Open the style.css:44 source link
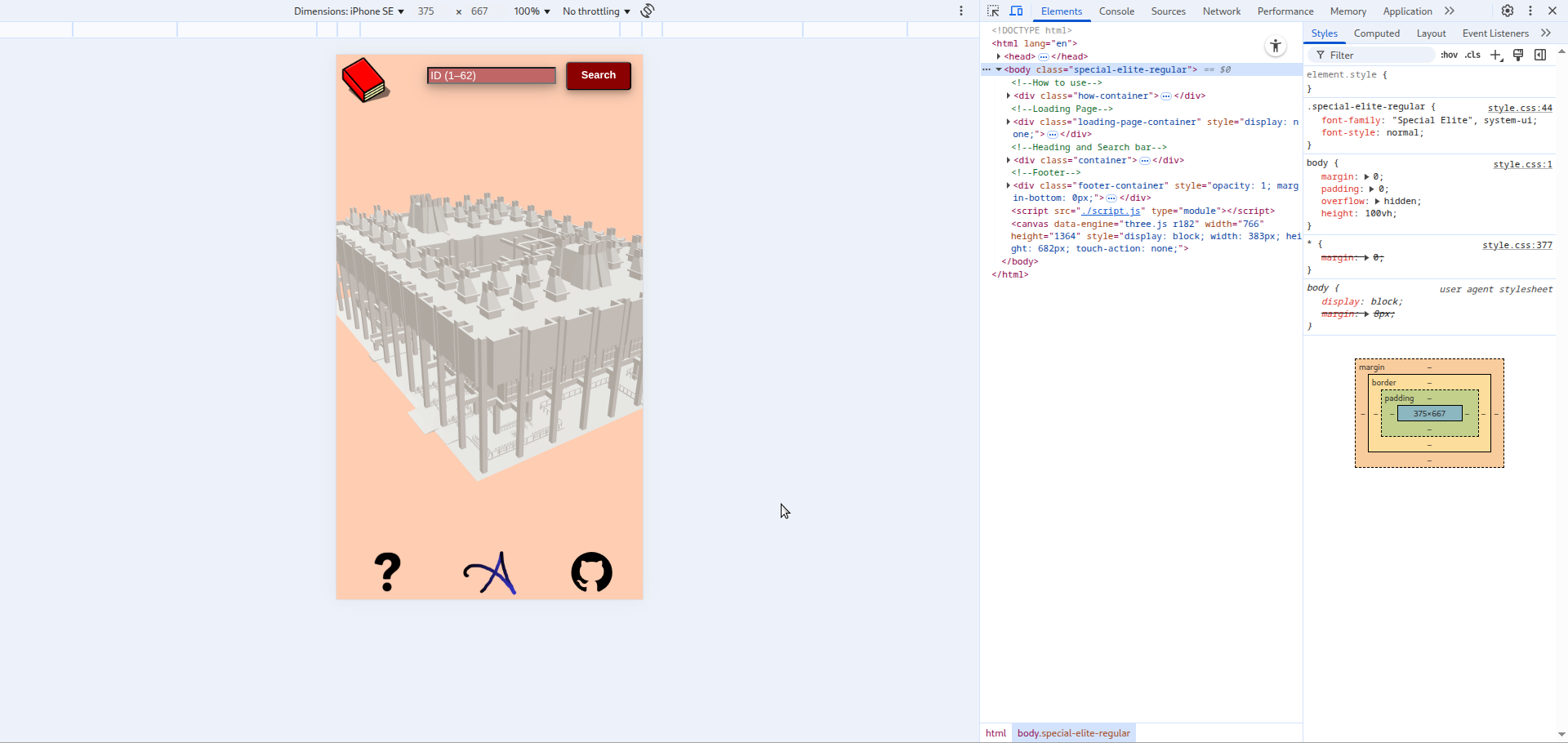1568x743 pixels. 1519,108
